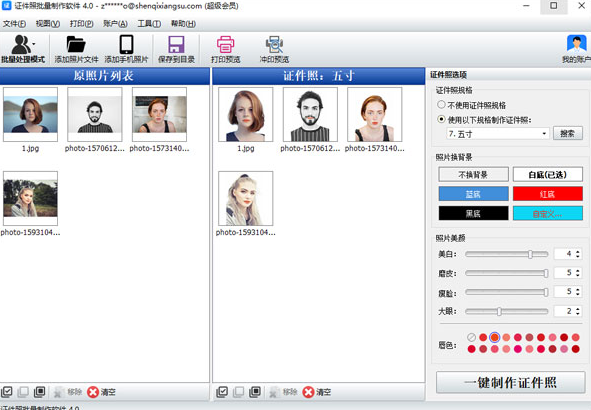Screen dimensions: 591x410
Task: Click 添加手机照片 phone icon
Action: 126,44
